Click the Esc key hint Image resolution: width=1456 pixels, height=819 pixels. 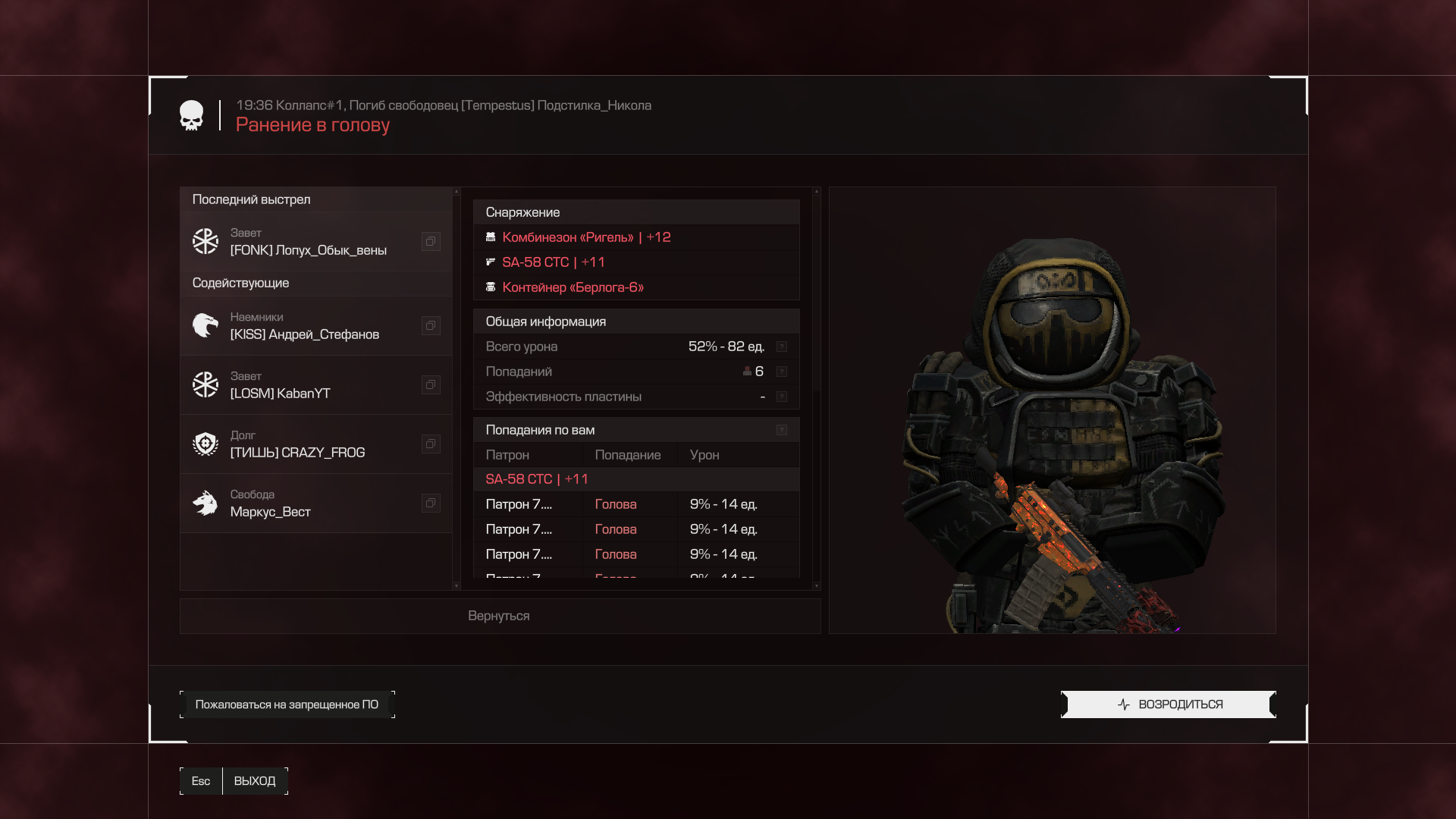point(201,781)
